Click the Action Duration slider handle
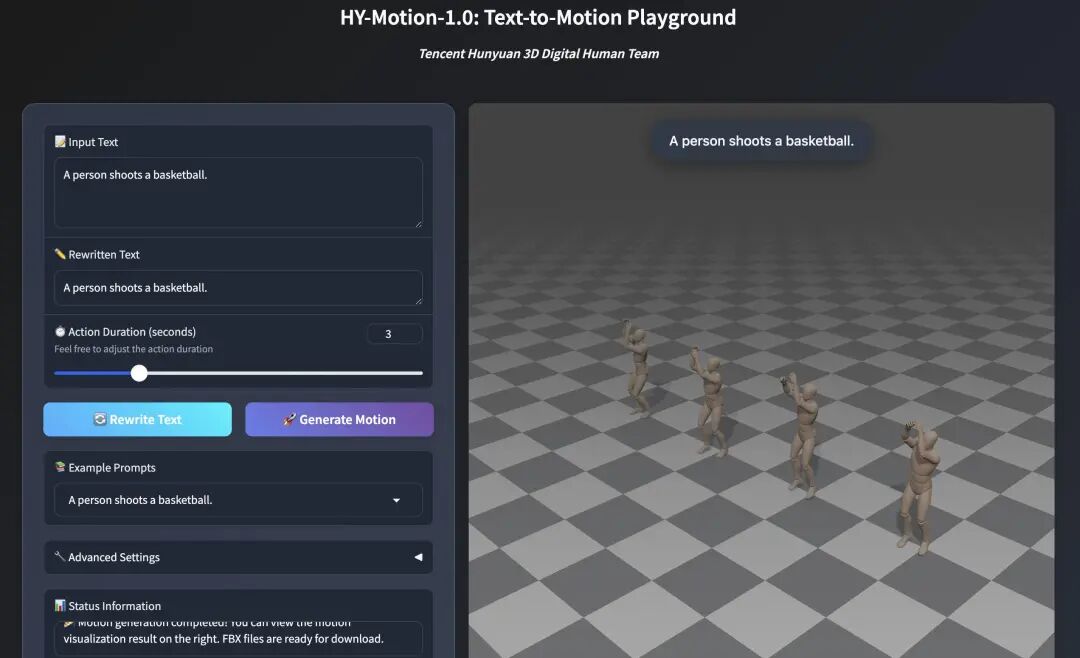Screen dimensions: 1080x658 [139, 373]
